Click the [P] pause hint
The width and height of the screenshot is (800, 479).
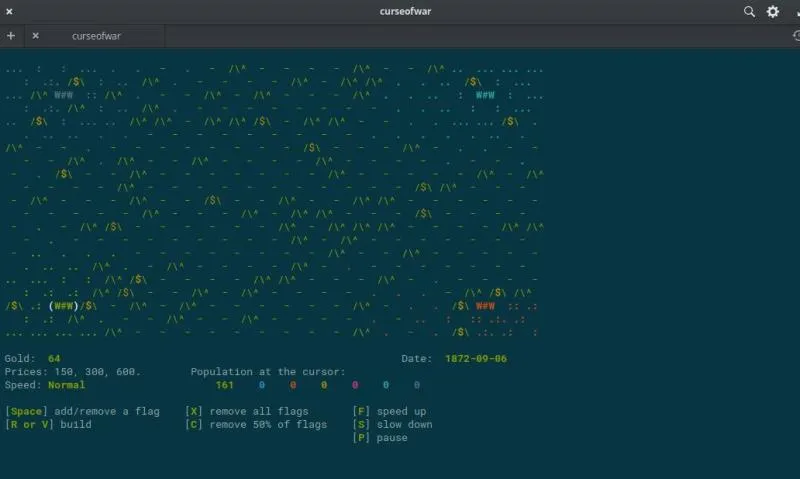[380, 438]
